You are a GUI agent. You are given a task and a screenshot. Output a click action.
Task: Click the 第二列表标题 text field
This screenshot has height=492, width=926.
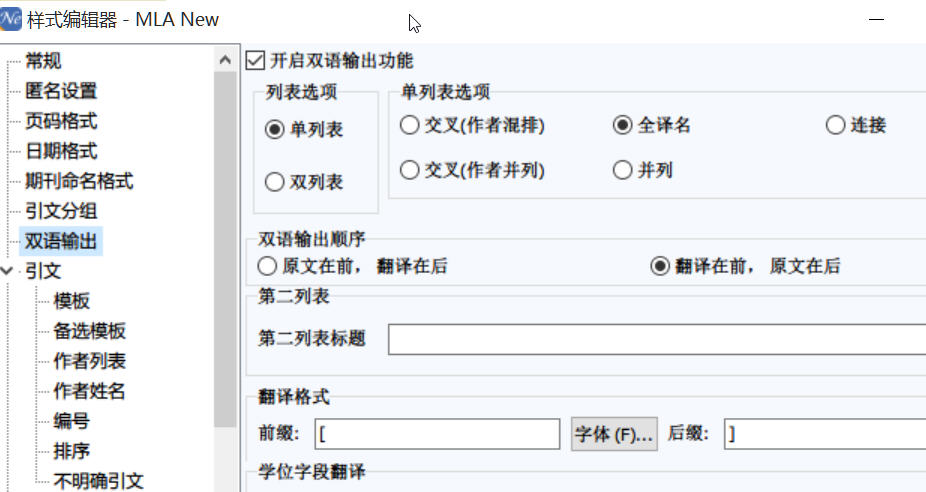coord(657,339)
